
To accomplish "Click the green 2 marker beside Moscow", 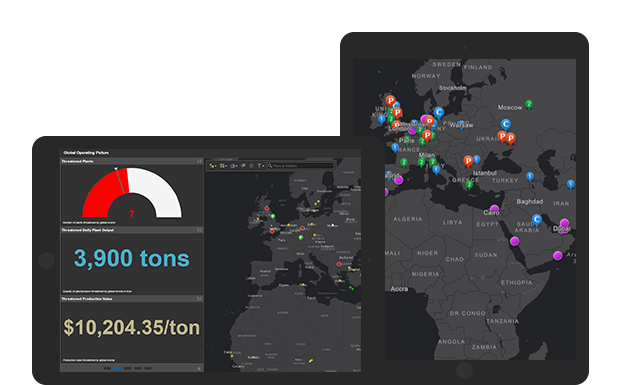I will [529, 104].
